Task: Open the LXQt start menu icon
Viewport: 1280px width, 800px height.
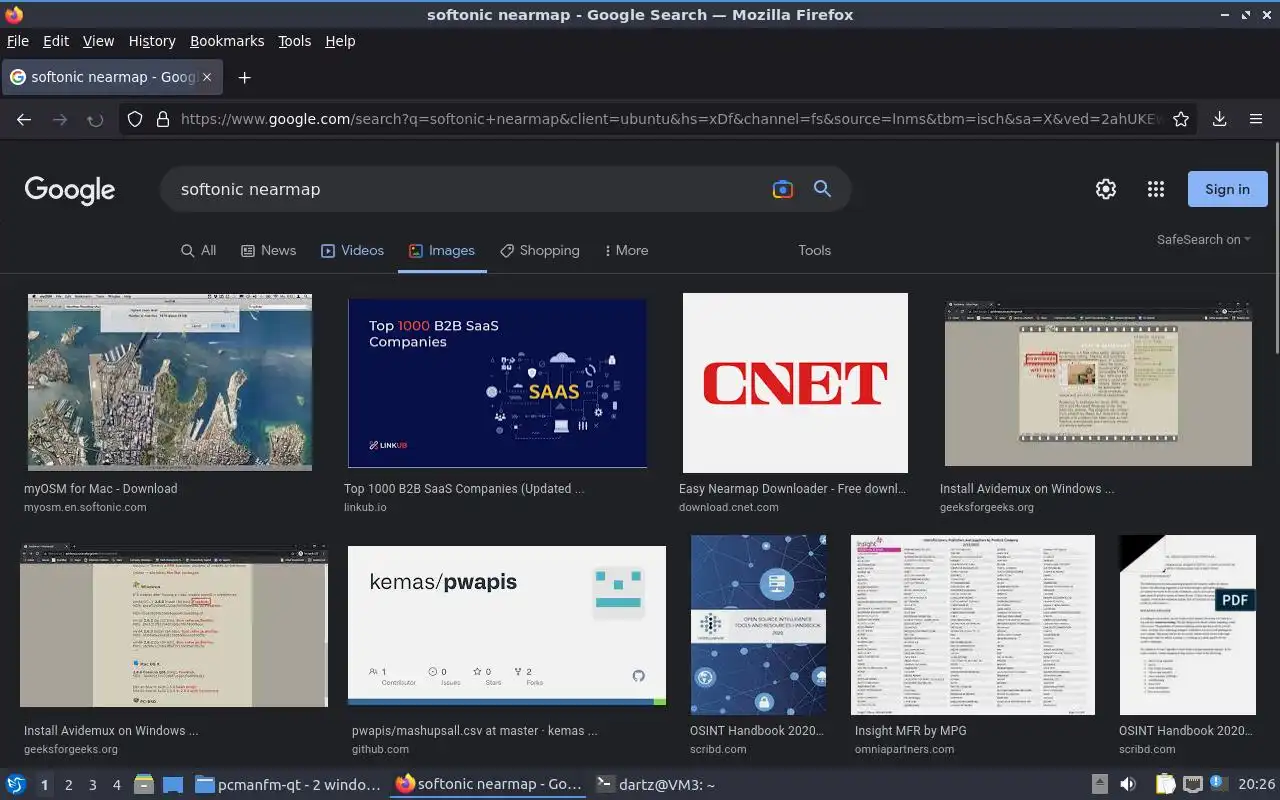Action: coord(16,784)
